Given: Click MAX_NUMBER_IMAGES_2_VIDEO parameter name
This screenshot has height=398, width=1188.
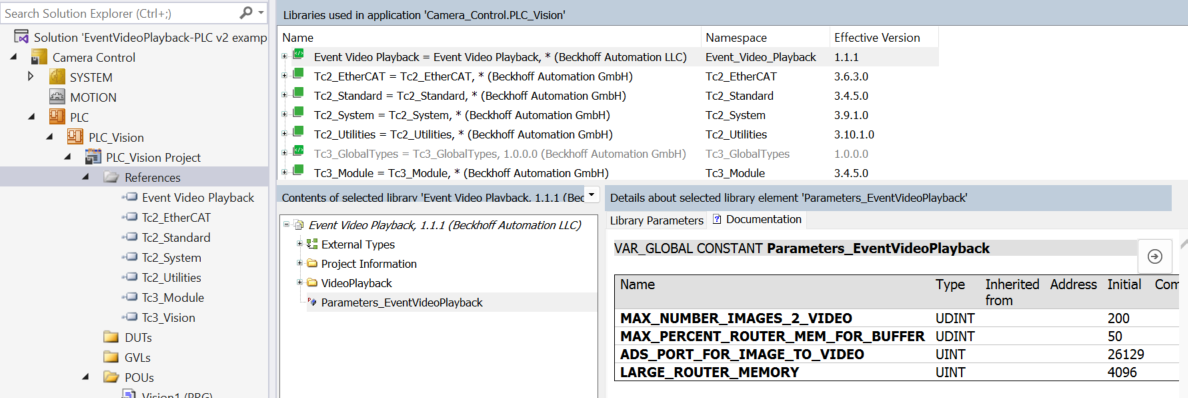Looking at the screenshot, I should pyautogui.click(x=736, y=318).
